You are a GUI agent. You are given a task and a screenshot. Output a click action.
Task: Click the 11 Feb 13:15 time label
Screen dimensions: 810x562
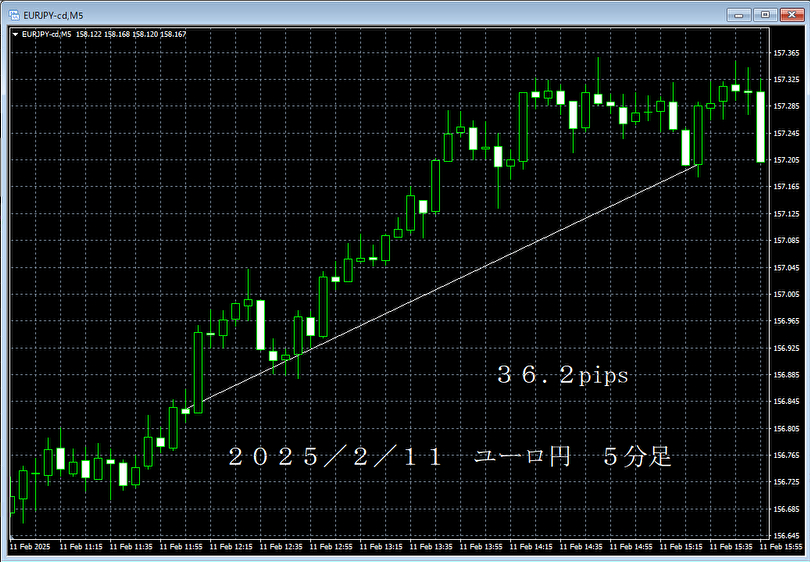[x=381, y=547]
